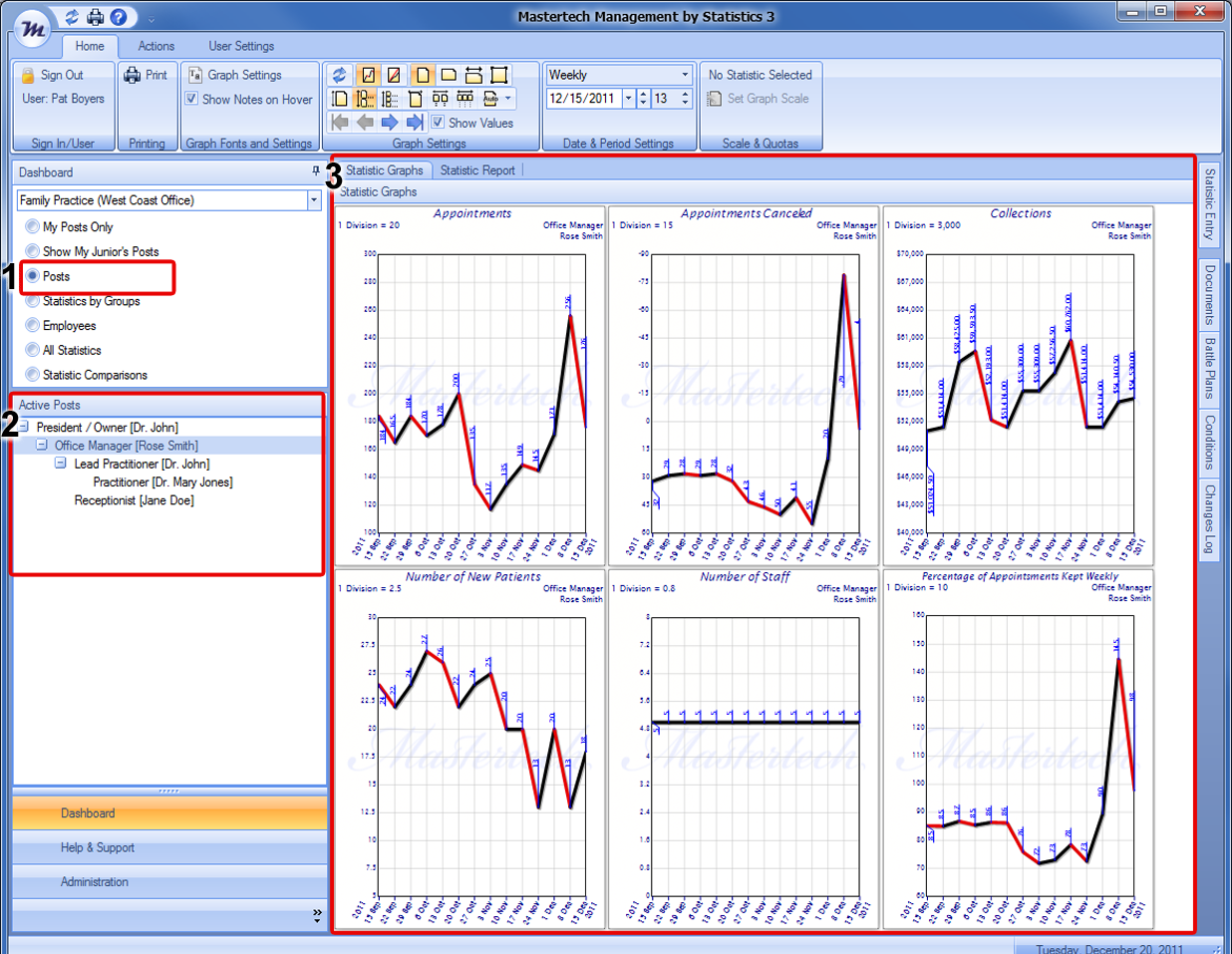Screen dimensions: 1232x954
Task: Click the Auto layout icon
Action: pos(490,99)
